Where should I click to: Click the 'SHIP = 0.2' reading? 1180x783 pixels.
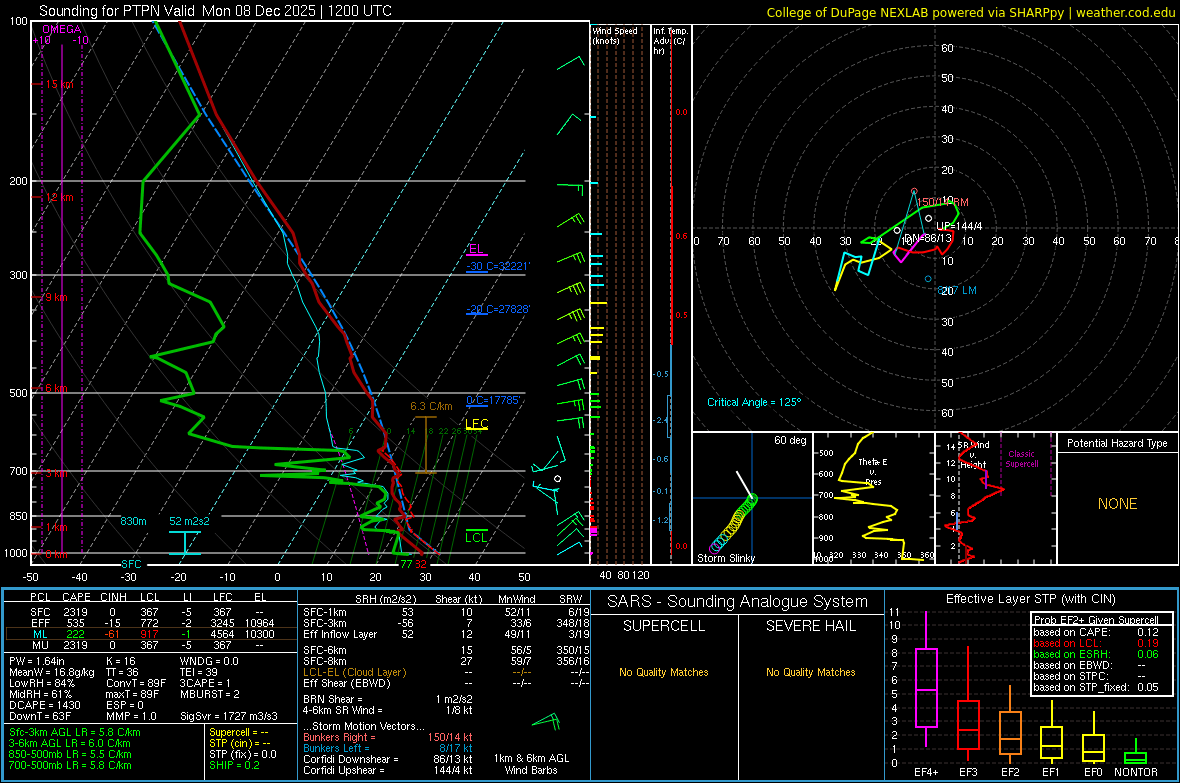[x=234, y=765]
